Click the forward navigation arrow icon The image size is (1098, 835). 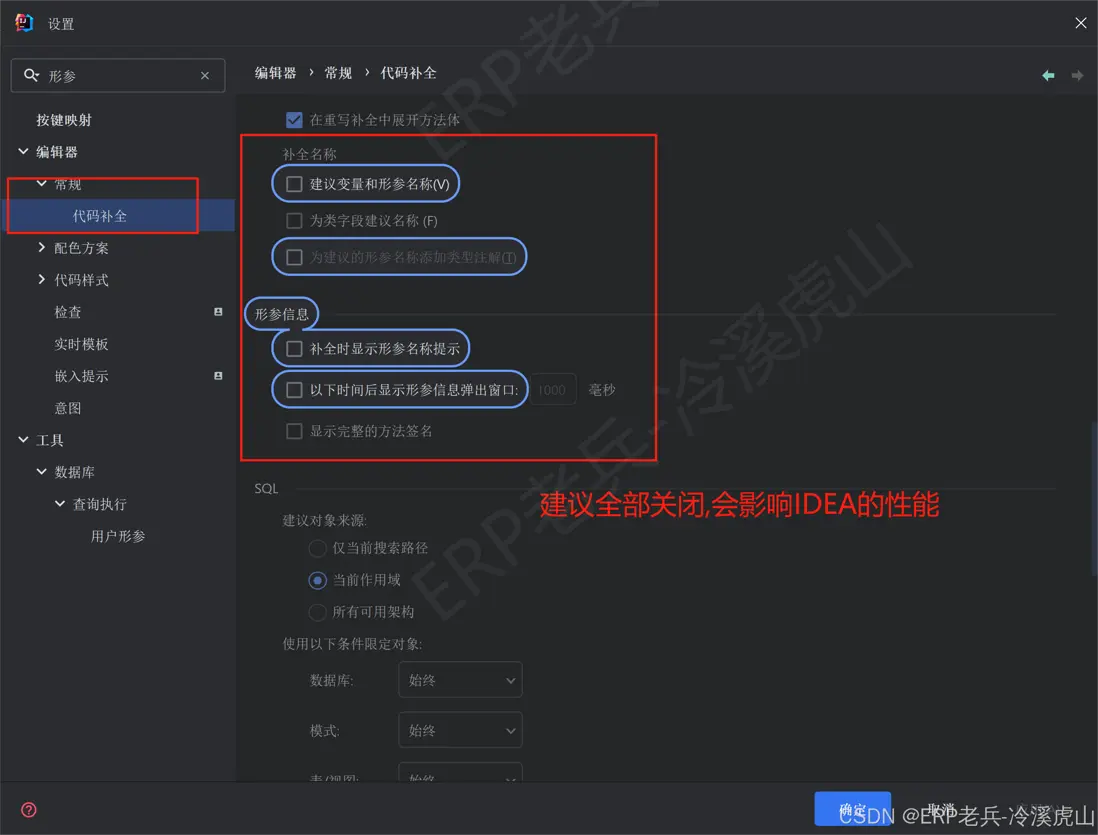(x=1077, y=74)
